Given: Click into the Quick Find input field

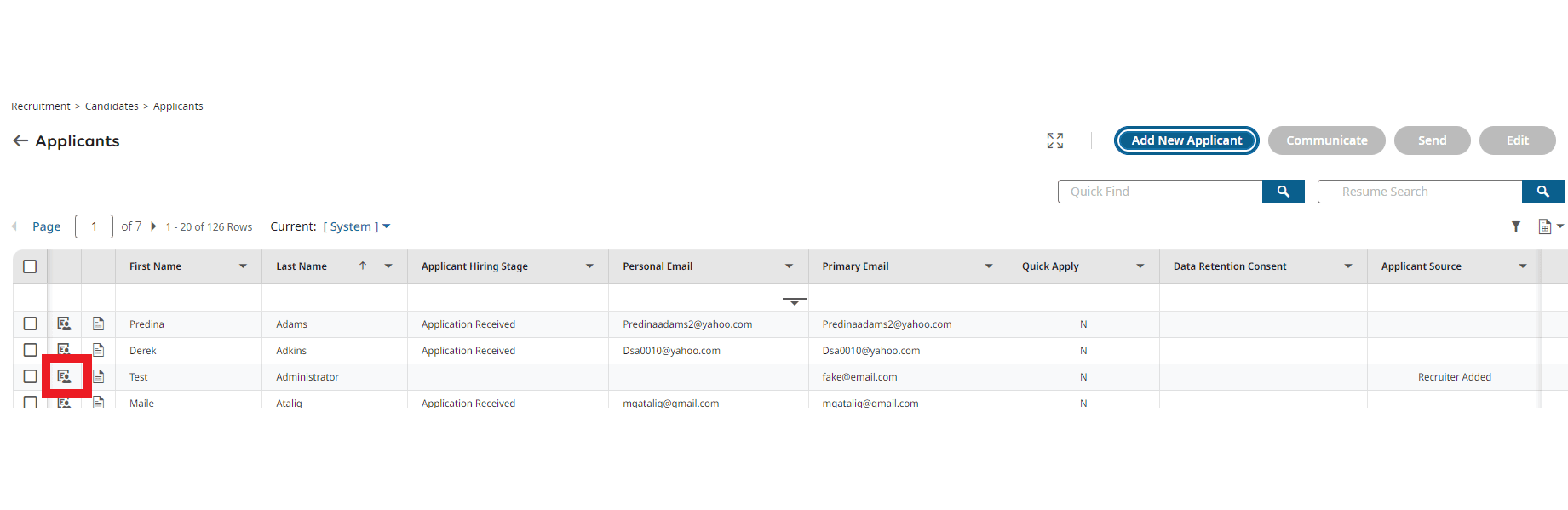Looking at the screenshot, I should (x=1159, y=192).
